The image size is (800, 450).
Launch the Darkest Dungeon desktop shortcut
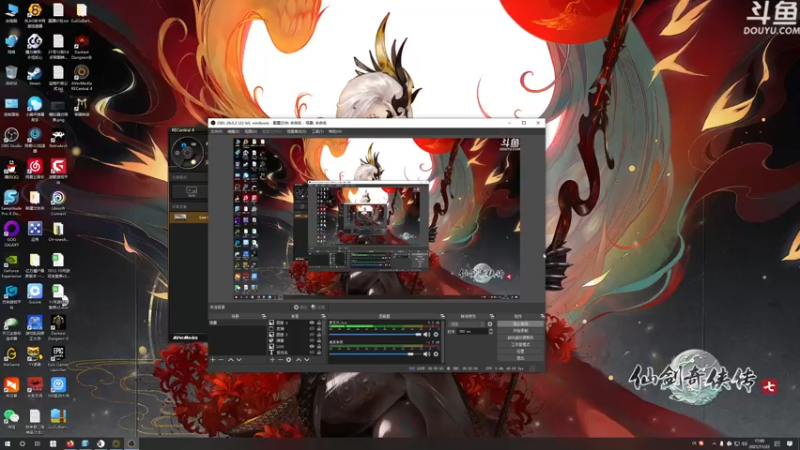pos(81,46)
